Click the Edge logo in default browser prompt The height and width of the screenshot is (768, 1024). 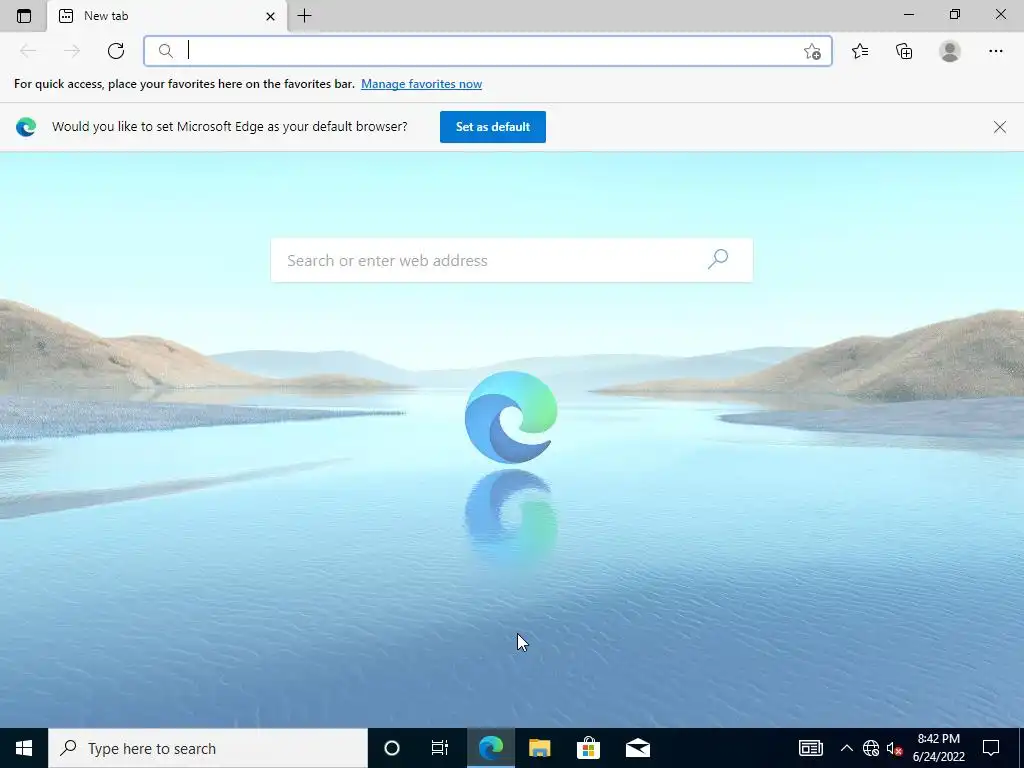click(x=26, y=127)
